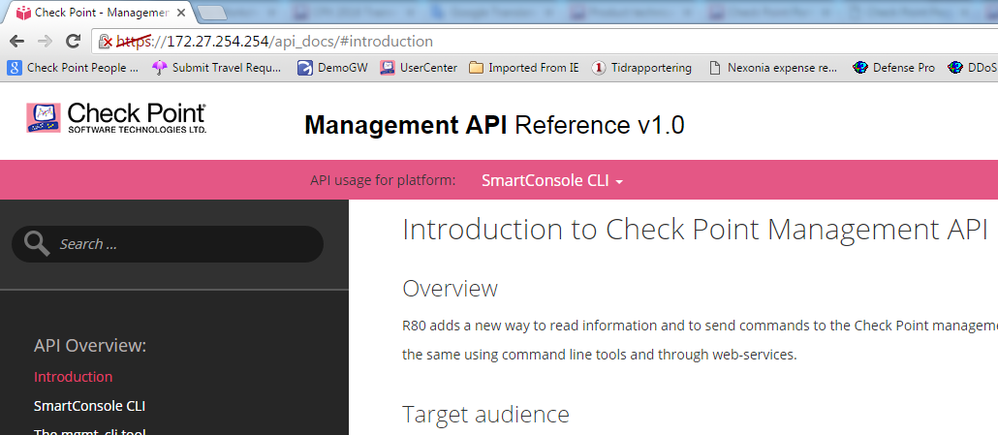Open the Imported From IE bookmarks folder

(x=524, y=68)
